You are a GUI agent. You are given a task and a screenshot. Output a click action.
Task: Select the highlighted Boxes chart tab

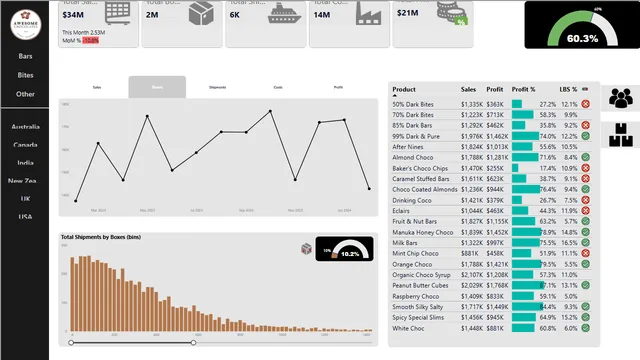[157, 87]
